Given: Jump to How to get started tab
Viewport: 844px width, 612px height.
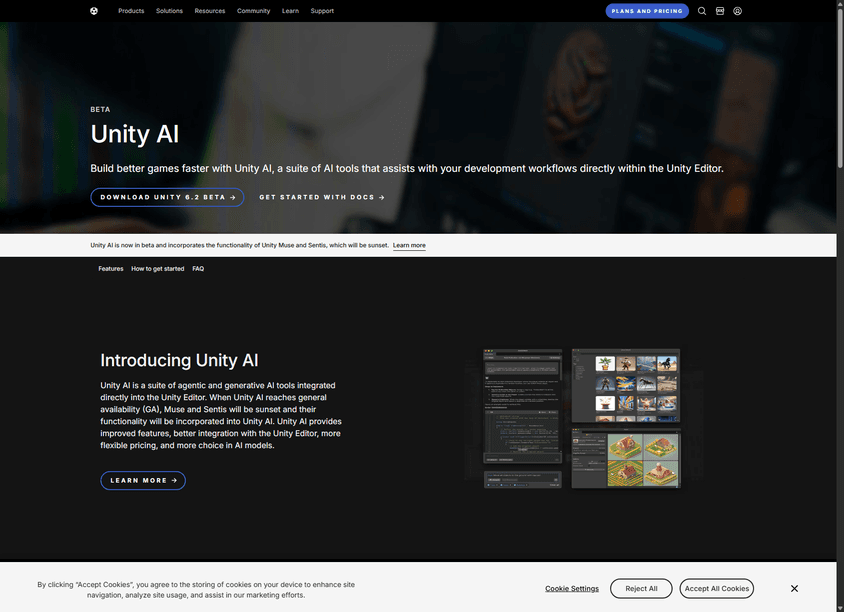Looking at the screenshot, I should pyautogui.click(x=158, y=269).
